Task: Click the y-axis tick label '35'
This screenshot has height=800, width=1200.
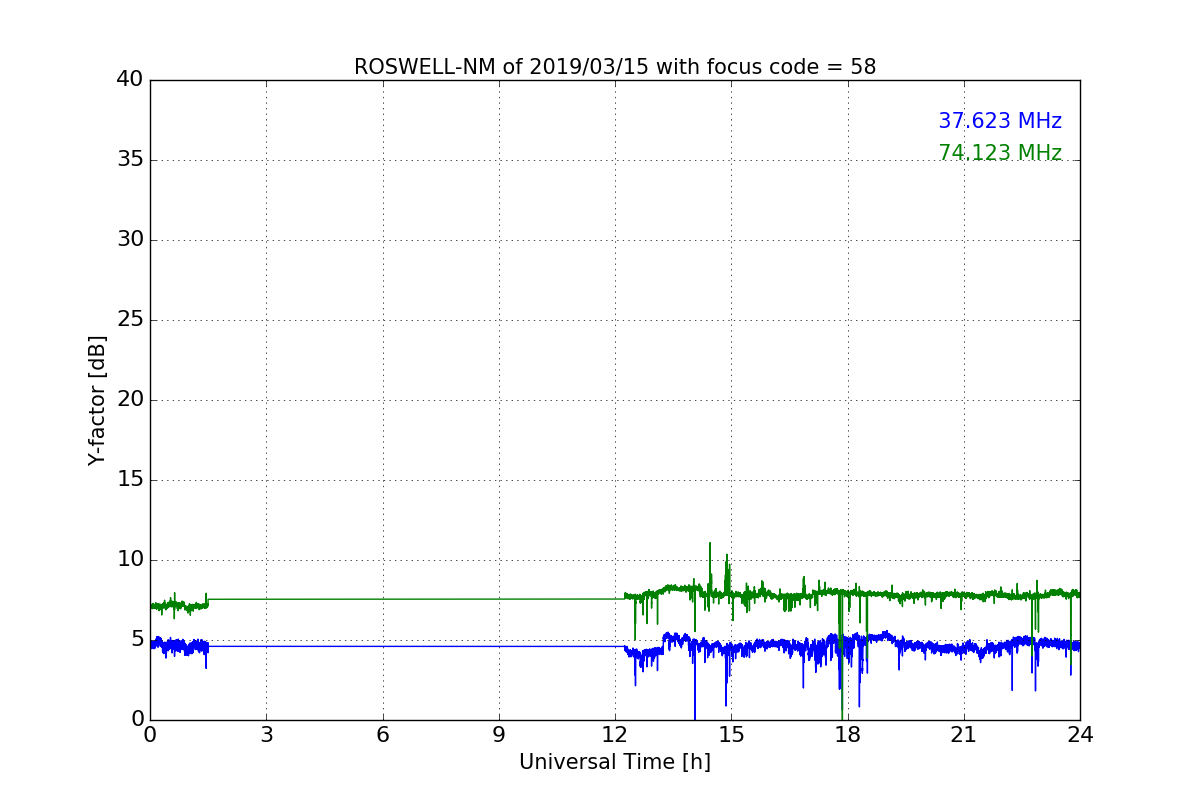Action: [x=130, y=160]
